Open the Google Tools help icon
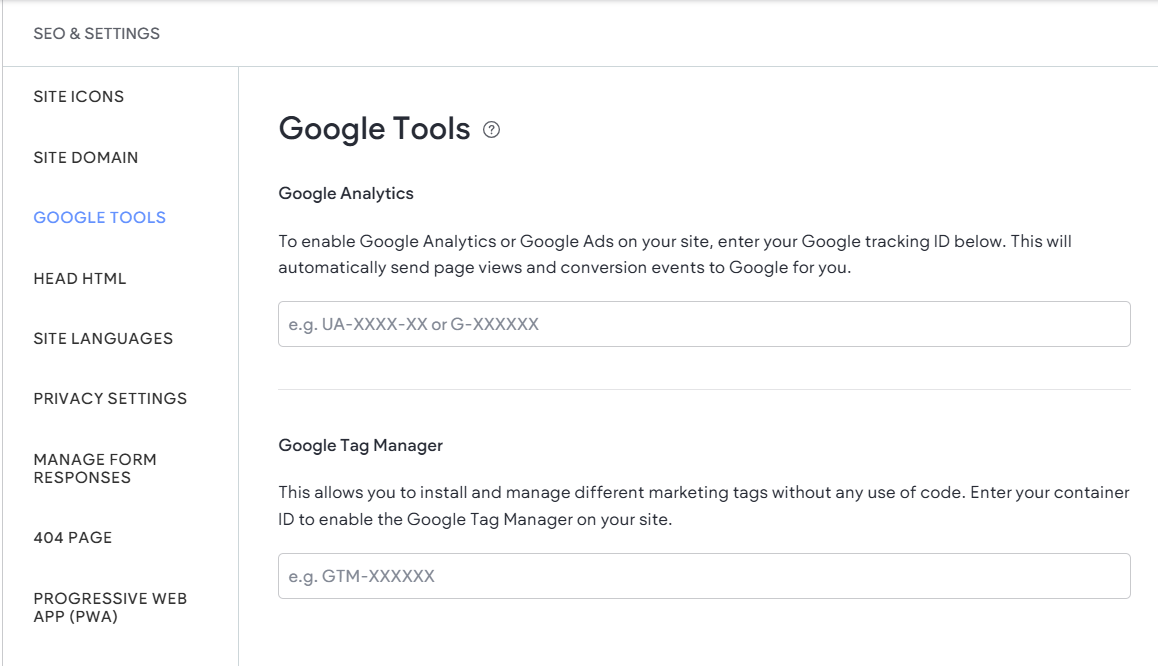Image resolution: width=1158 pixels, height=666 pixels. coord(491,130)
